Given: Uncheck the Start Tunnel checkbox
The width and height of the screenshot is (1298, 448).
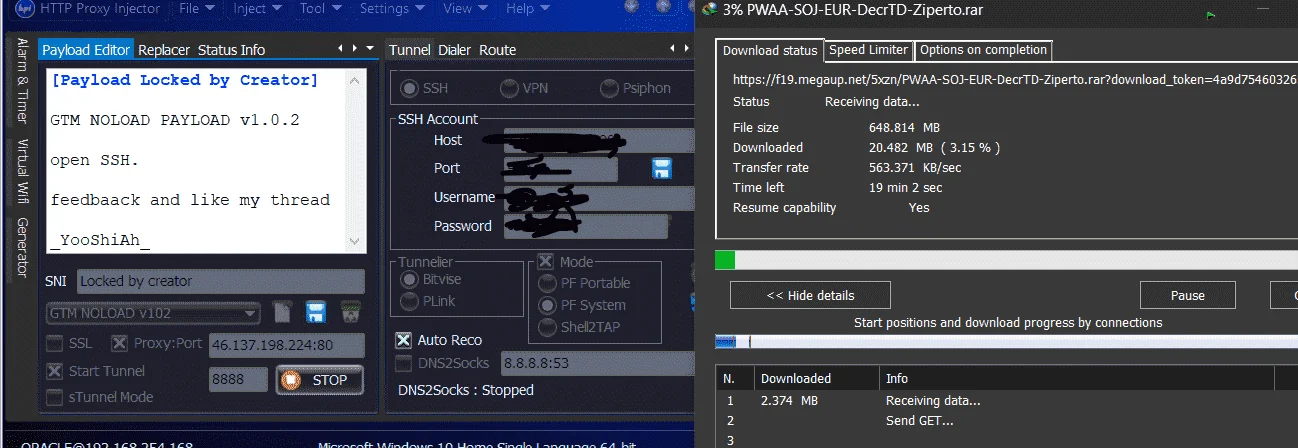Looking at the screenshot, I should 54,371.
